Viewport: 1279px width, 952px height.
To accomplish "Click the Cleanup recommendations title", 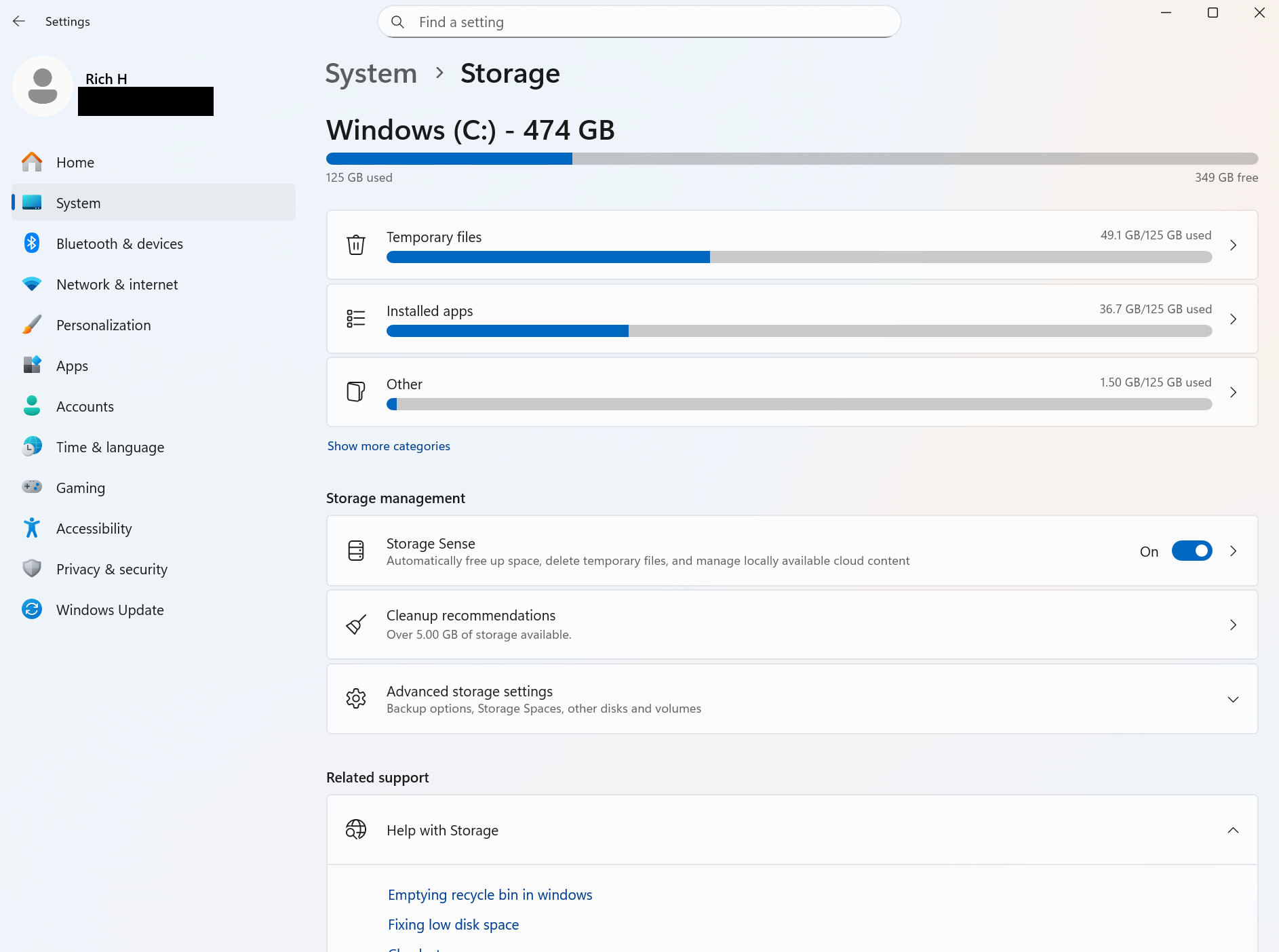I will click(471, 616).
